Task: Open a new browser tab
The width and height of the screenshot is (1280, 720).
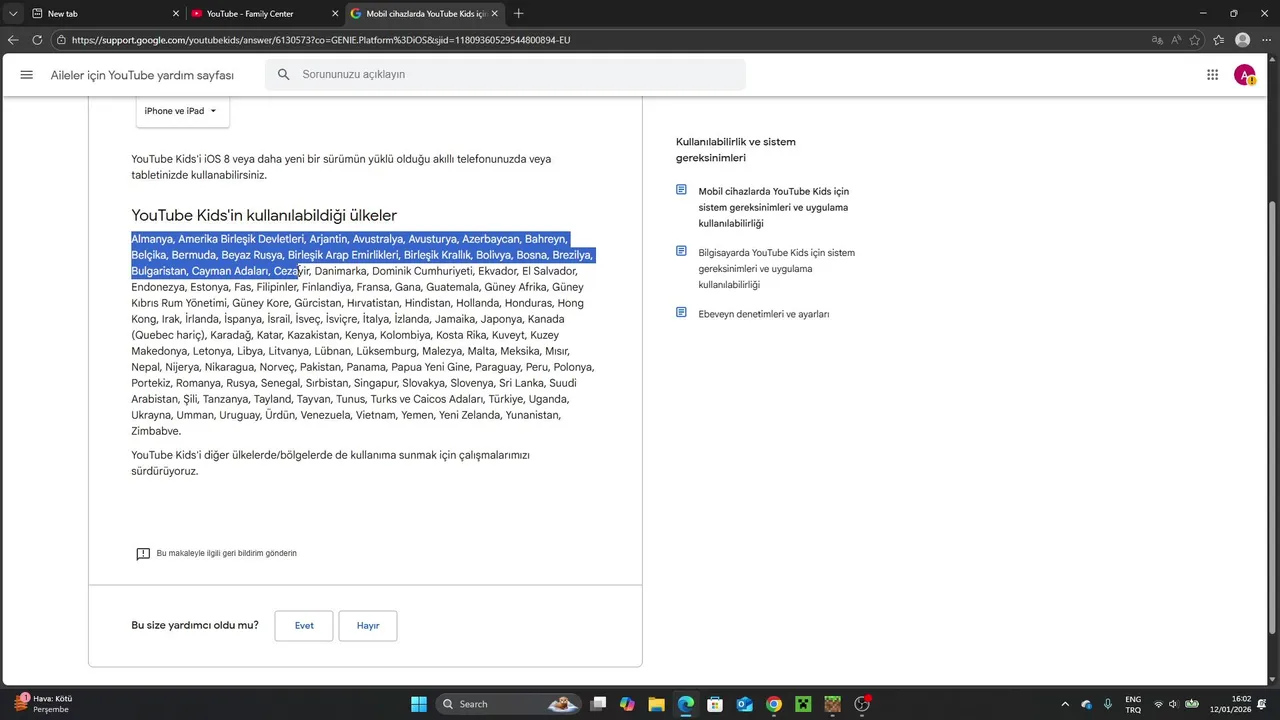Action: pyautogui.click(x=518, y=14)
